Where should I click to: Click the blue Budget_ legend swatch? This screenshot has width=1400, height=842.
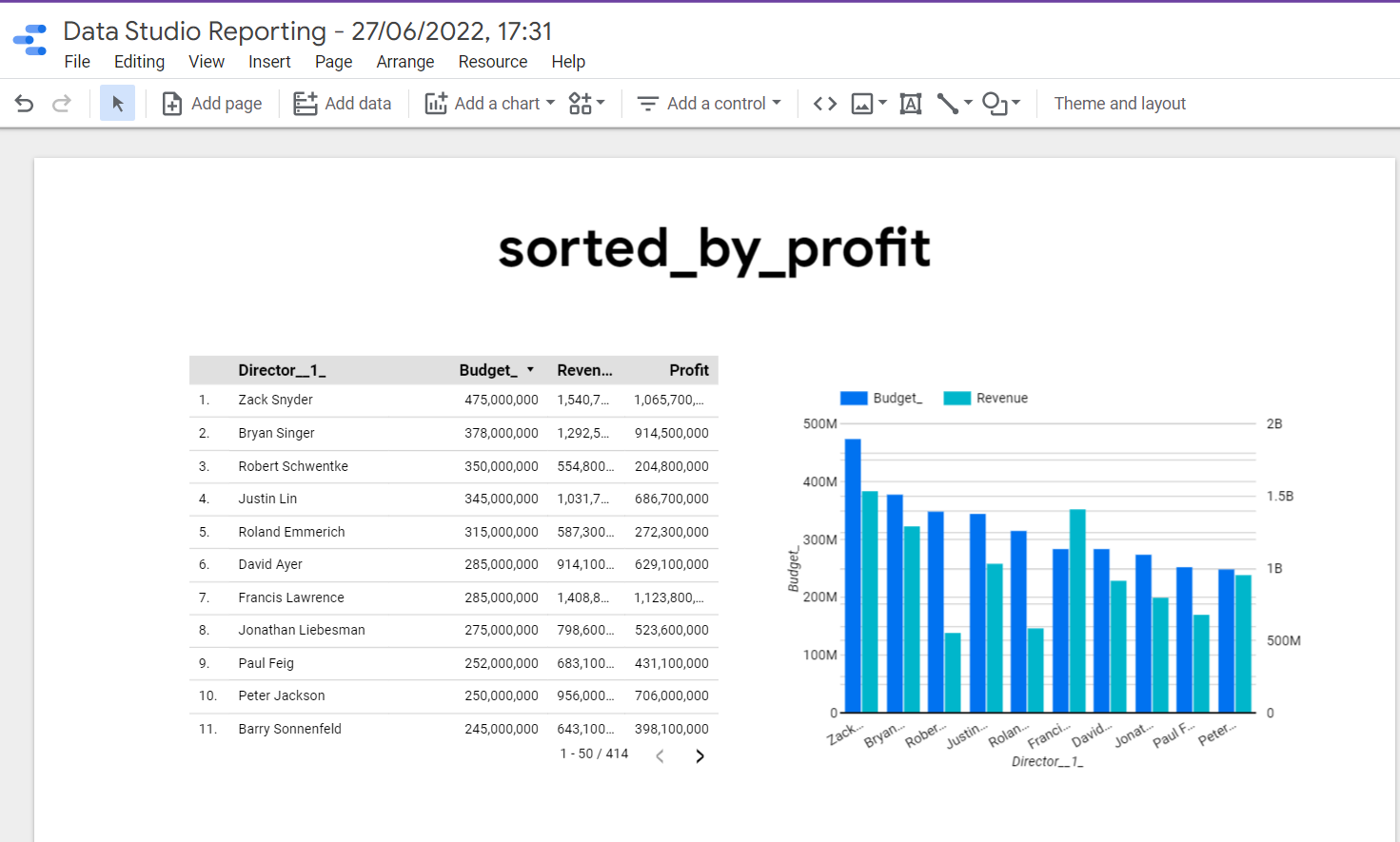pyautogui.click(x=854, y=399)
